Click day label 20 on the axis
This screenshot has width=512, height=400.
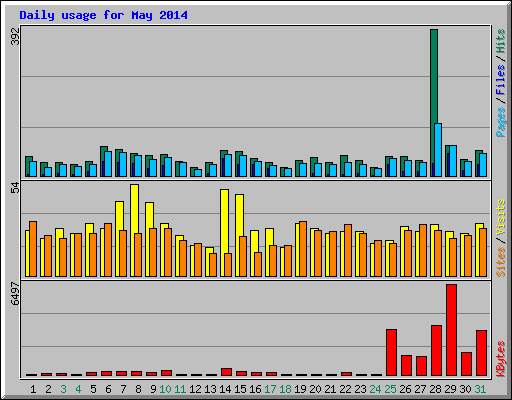(315, 389)
